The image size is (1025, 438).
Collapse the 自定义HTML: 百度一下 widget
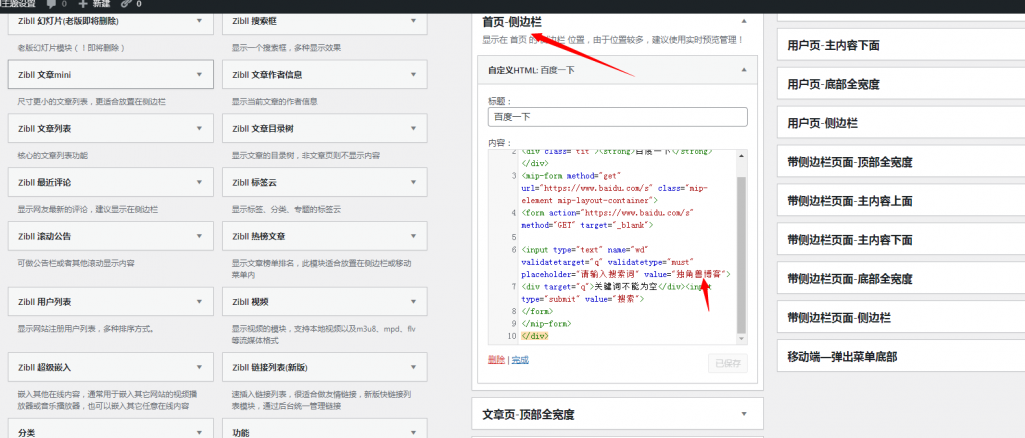(x=743, y=70)
